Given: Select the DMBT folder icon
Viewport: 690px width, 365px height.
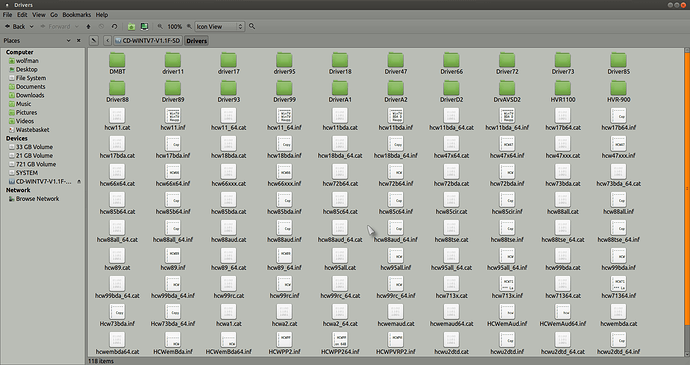Looking at the screenshot, I should pyautogui.click(x=117, y=60).
